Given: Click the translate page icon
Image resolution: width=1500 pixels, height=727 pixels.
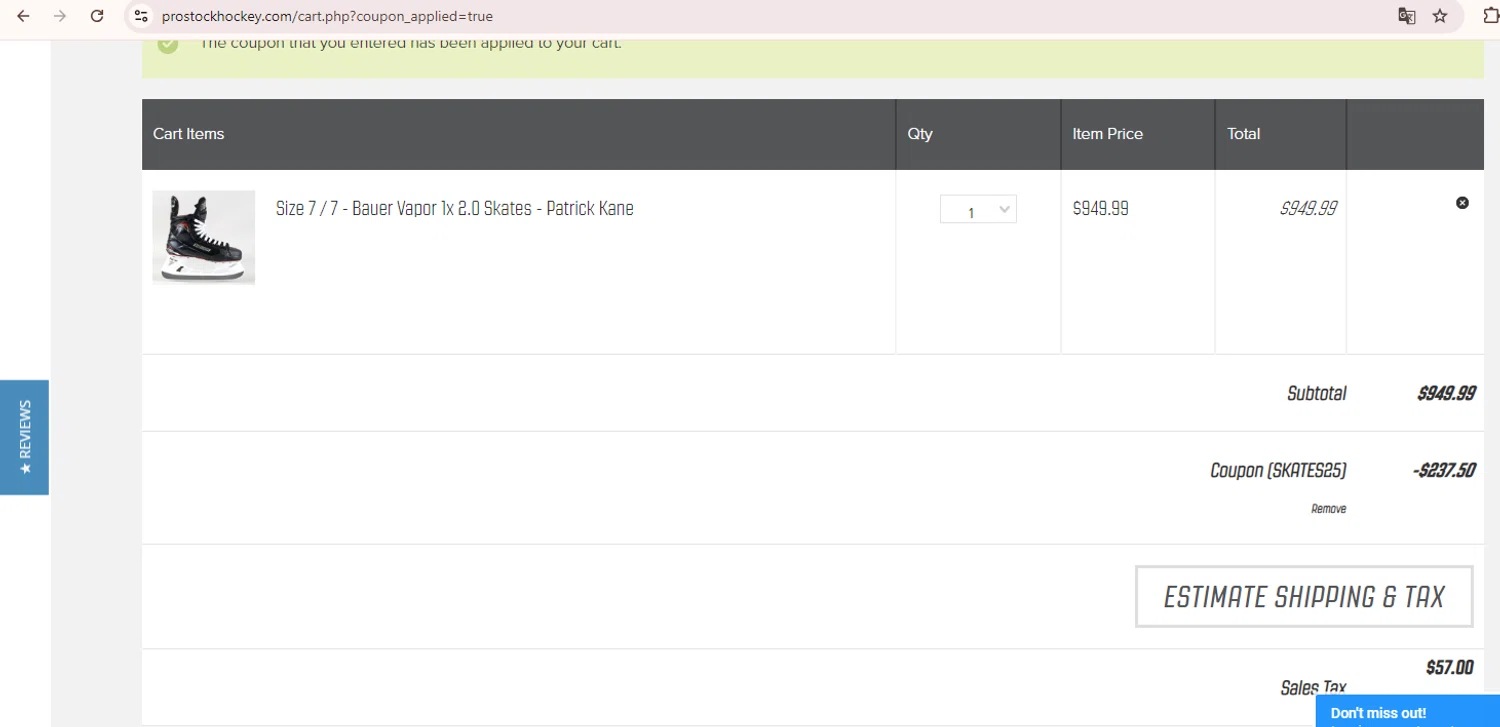Looking at the screenshot, I should coord(1406,16).
